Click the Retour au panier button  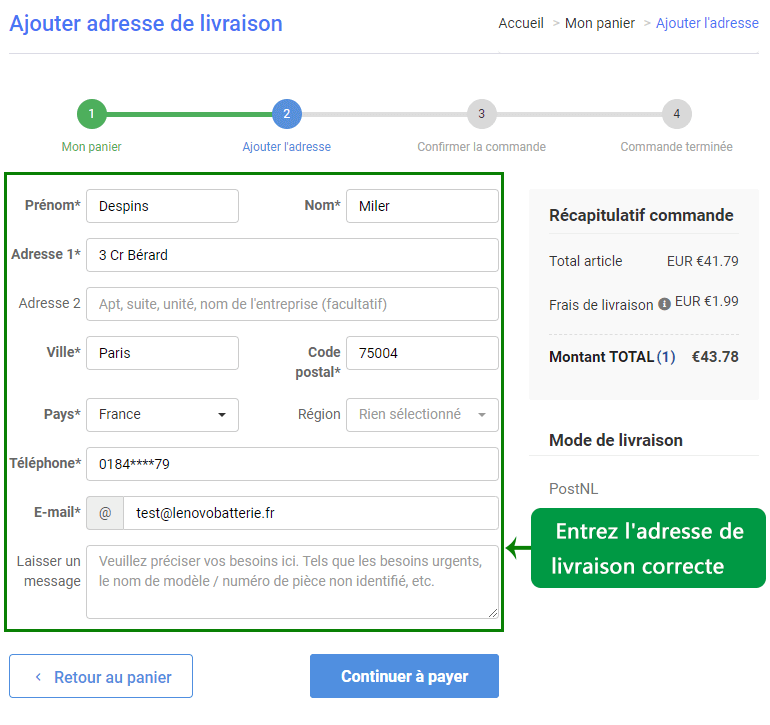[x=101, y=677]
